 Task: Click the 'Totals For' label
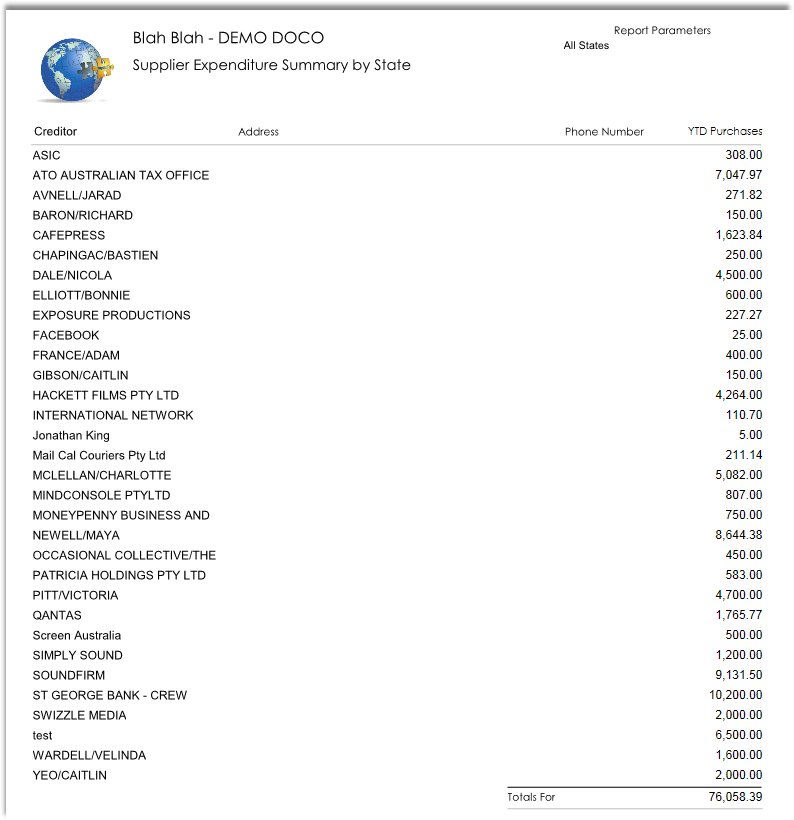531,797
